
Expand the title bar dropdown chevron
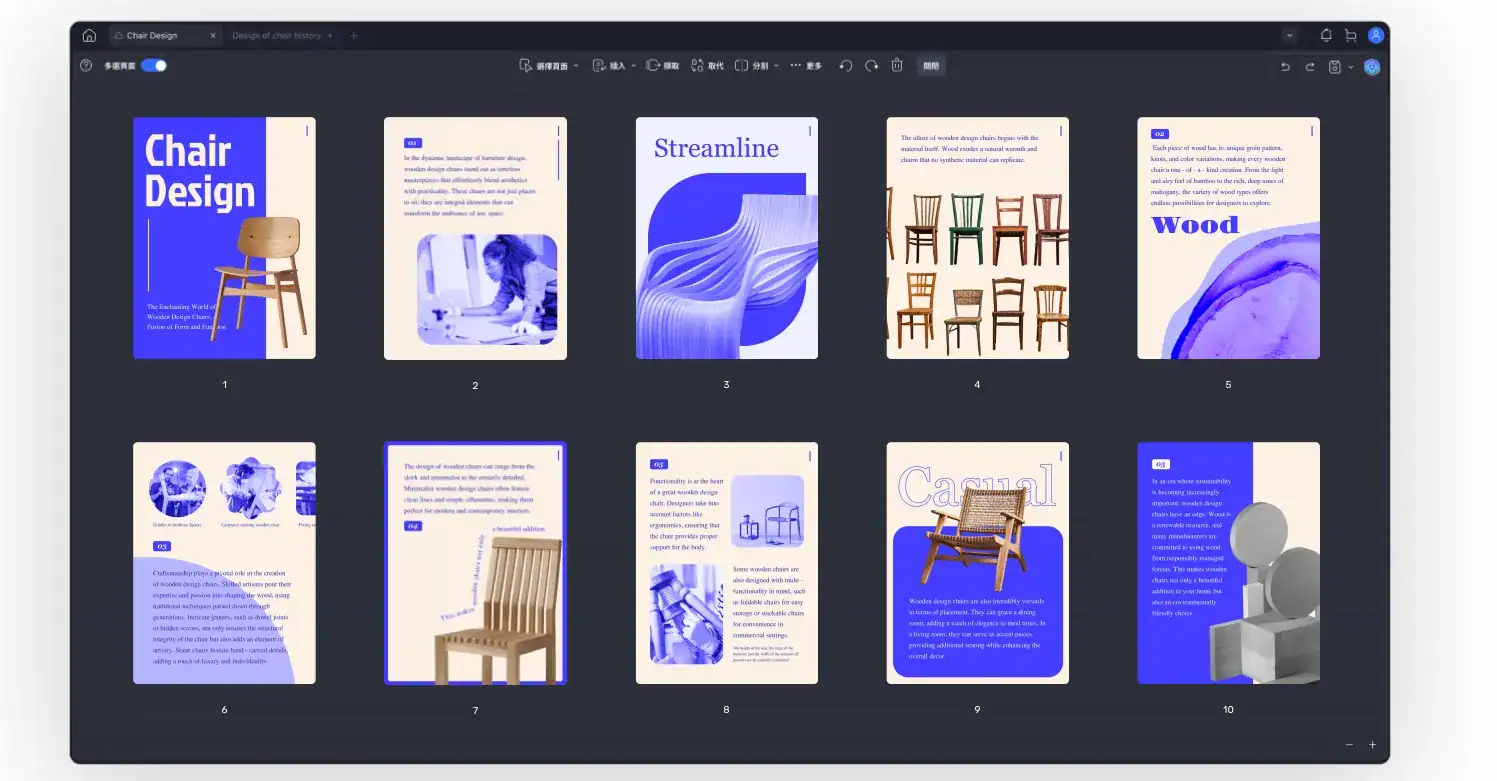coord(1290,36)
